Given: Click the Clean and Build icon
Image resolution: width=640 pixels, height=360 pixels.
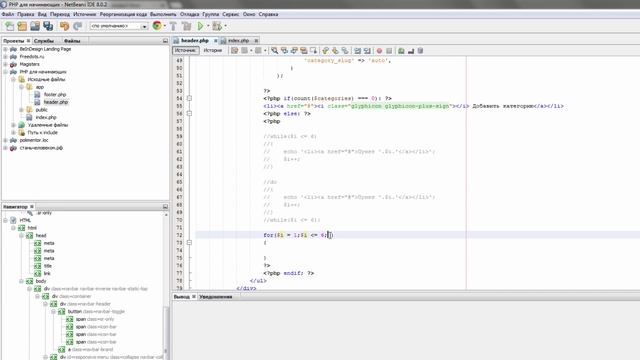Looking at the screenshot, I should click(187, 26).
